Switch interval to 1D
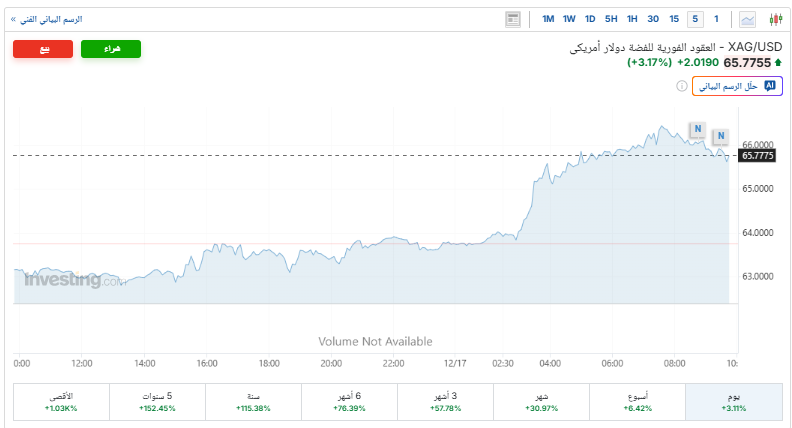The height and width of the screenshot is (428, 792). pos(590,19)
